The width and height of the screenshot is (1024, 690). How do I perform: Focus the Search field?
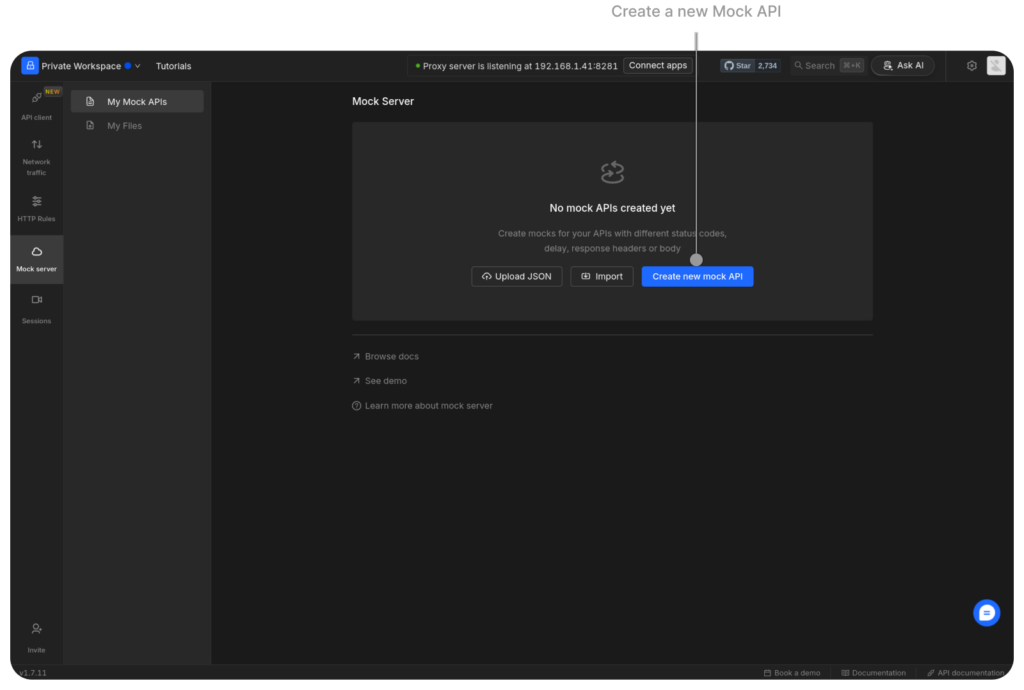tap(828, 65)
